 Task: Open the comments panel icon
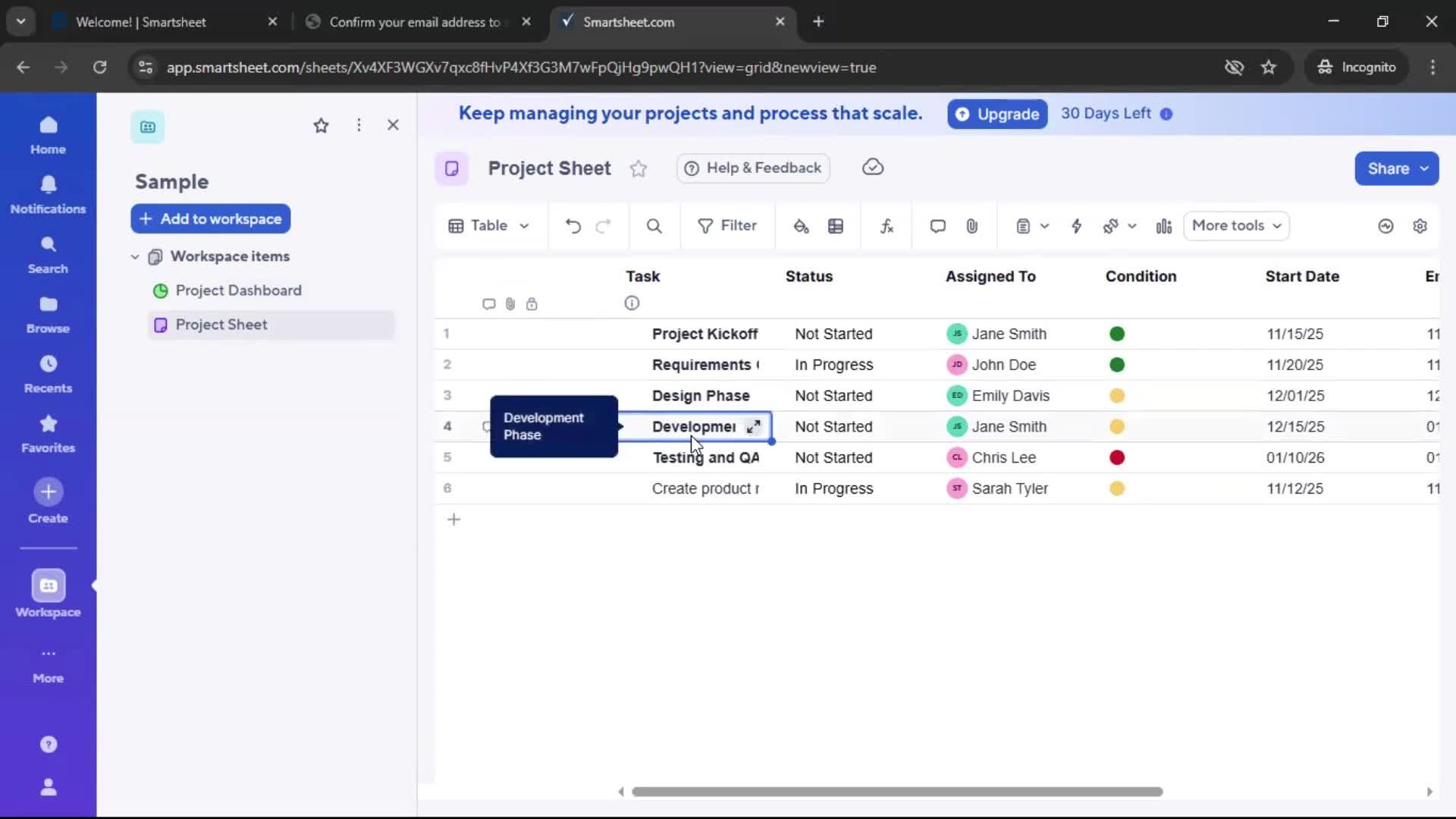938,226
